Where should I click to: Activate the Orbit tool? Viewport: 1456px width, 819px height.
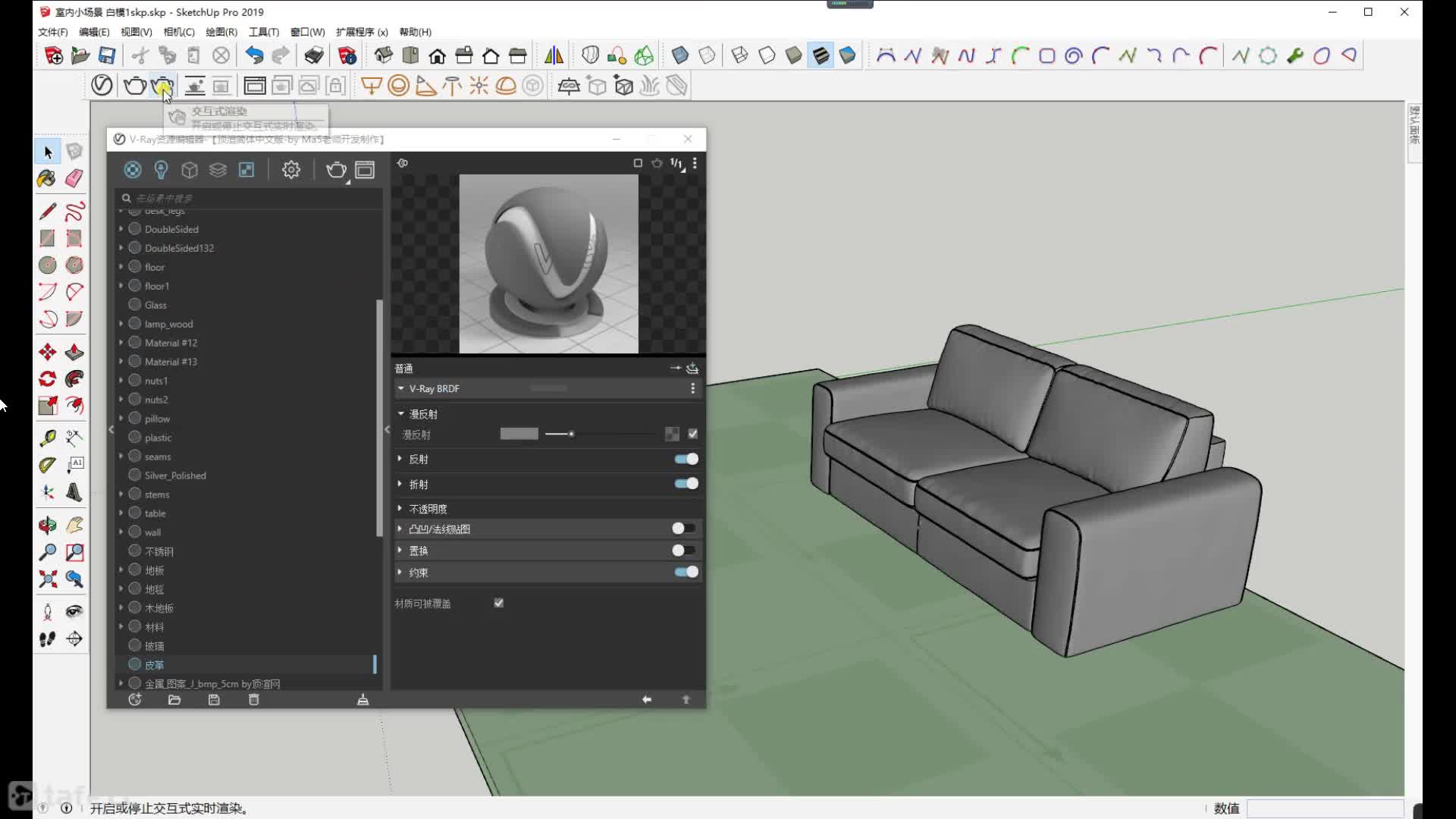tap(47, 525)
